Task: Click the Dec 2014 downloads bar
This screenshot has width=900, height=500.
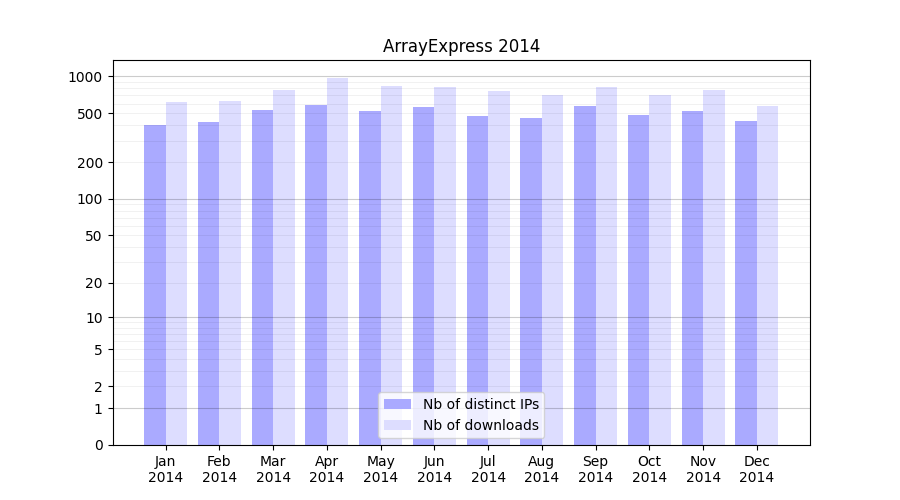Action: (768, 276)
